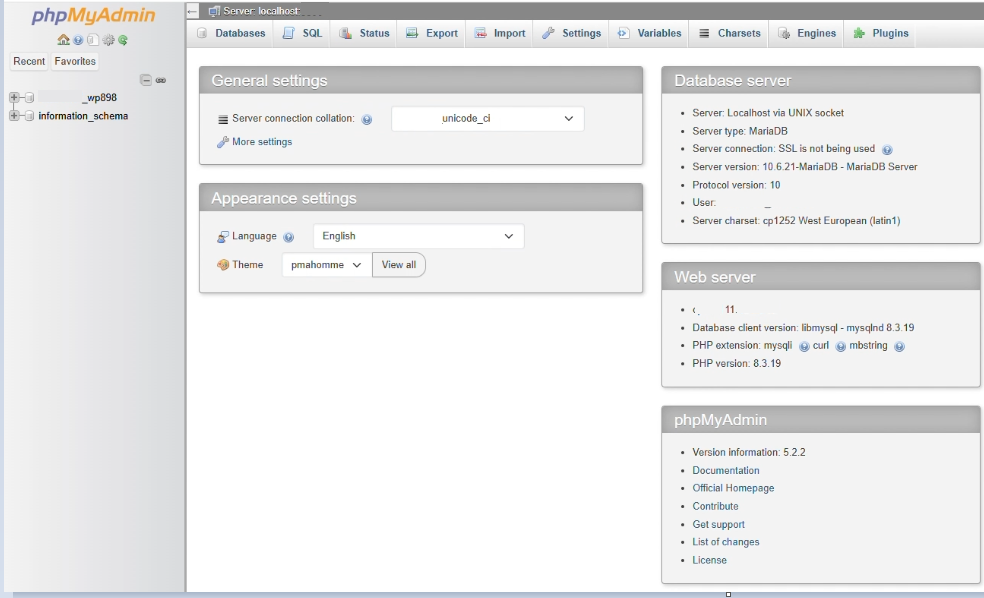Open the SQL tab
Image resolution: width=984 pixels, height=598 pixels.
tap(301, 32)
